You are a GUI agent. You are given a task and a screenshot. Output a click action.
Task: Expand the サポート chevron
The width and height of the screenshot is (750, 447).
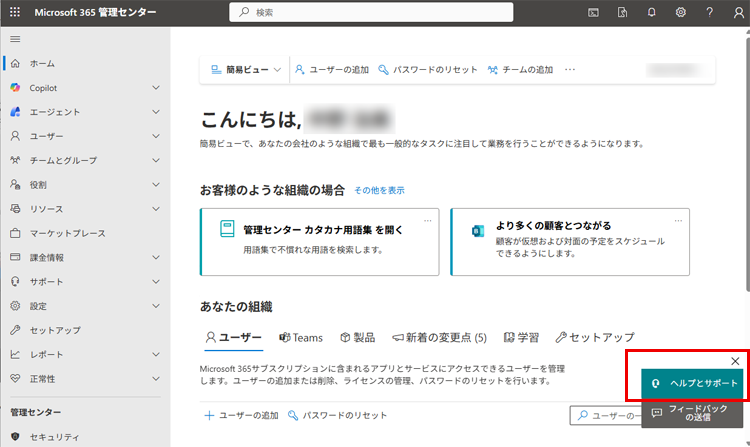coord(156,282)
